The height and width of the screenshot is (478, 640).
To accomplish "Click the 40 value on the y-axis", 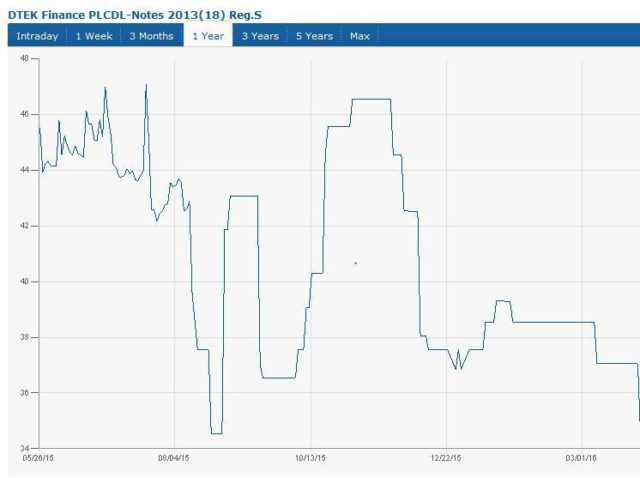I will (26, 282).
